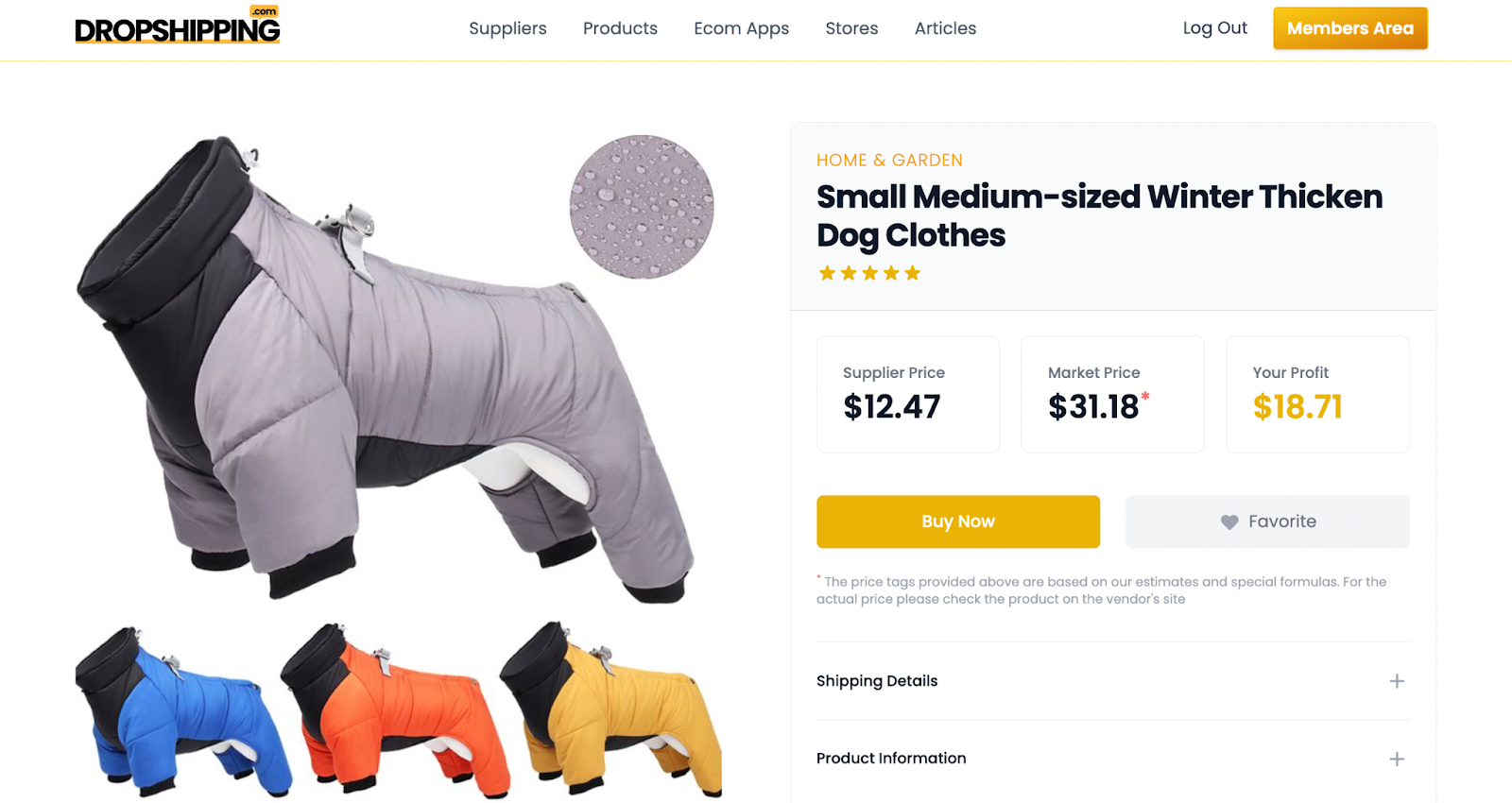Screen dimensions: 1512x803
Task: Click the five-star rating icons
Action: coord(869,273)
